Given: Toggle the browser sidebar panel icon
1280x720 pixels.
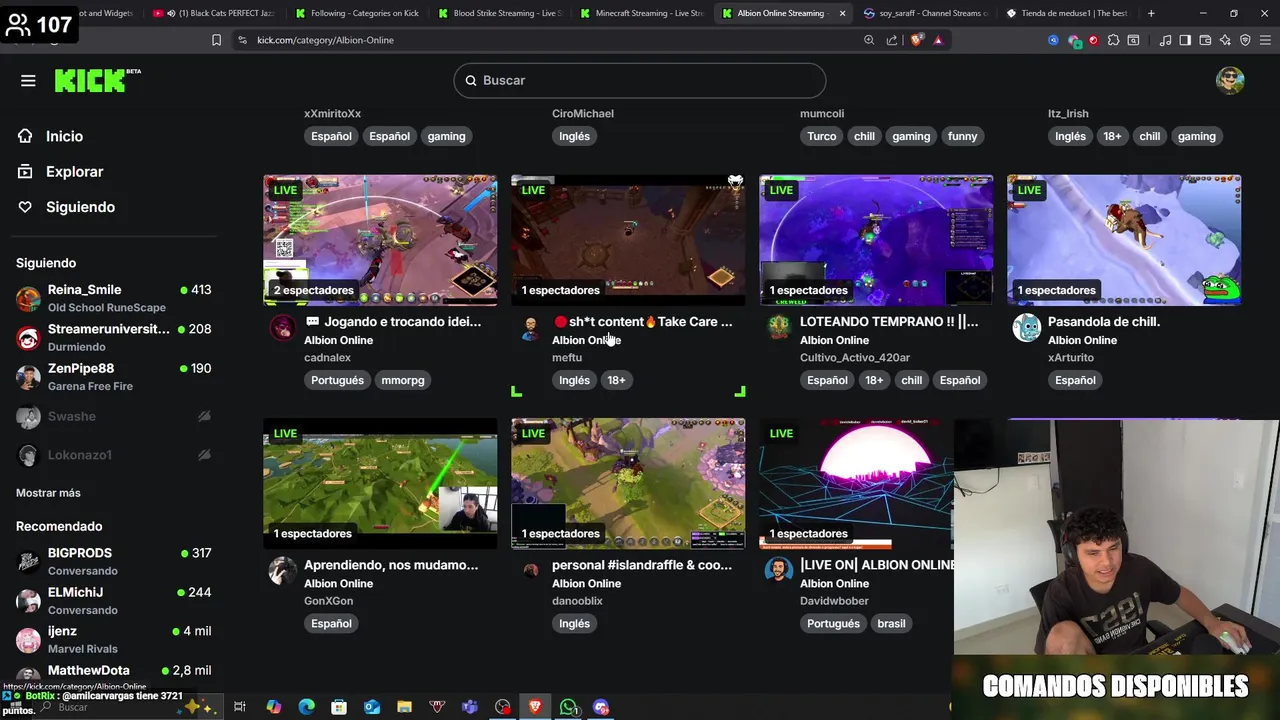Looking at the screenshot, I should pos(1185,40).
